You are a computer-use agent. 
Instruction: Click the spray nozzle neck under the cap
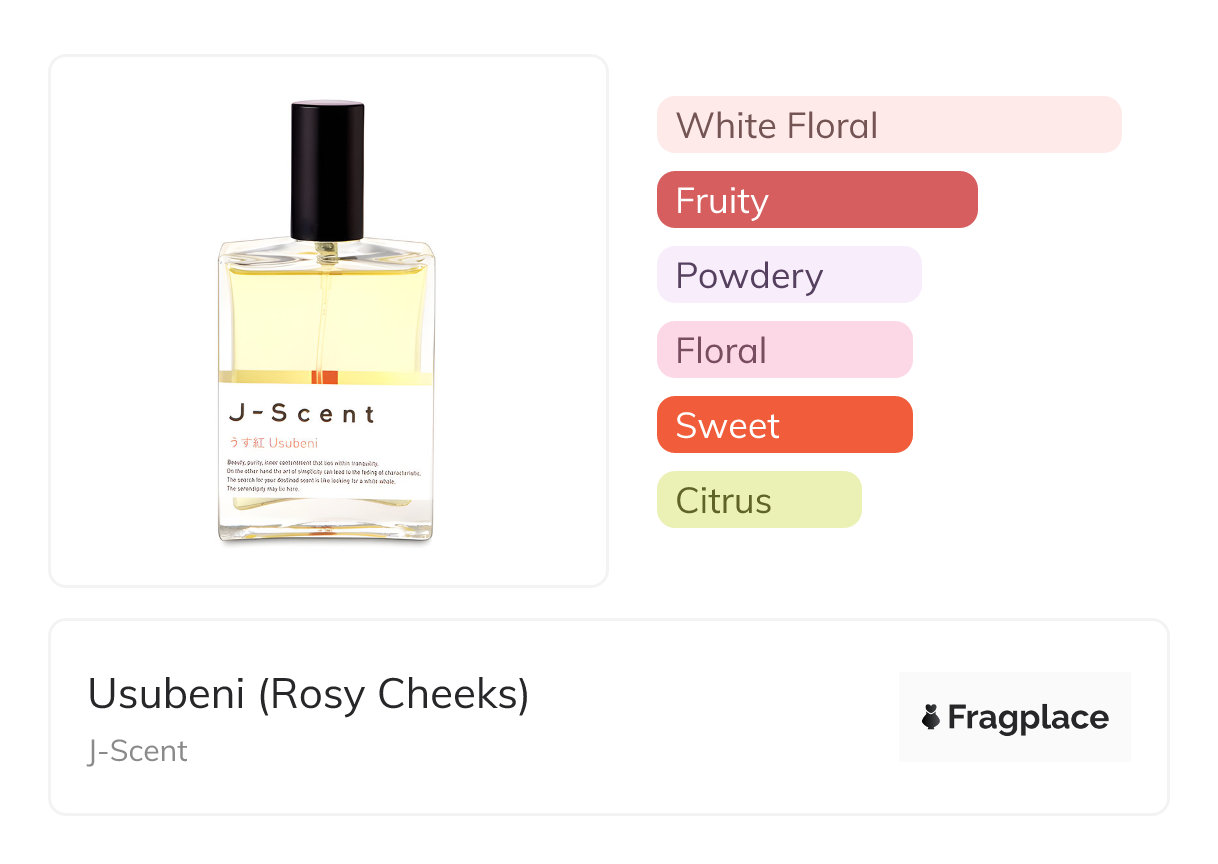pos(326,250)
